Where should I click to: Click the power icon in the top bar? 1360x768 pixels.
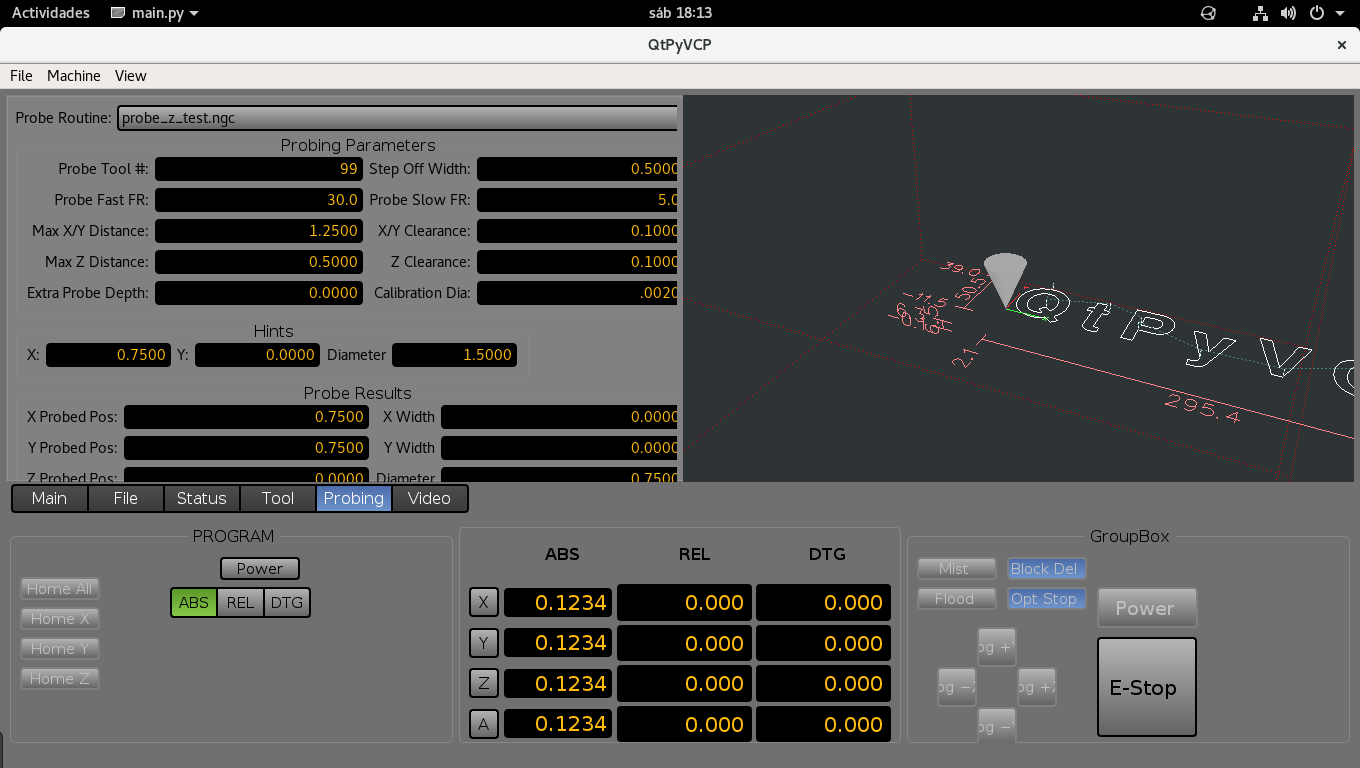click(1316, 13)
